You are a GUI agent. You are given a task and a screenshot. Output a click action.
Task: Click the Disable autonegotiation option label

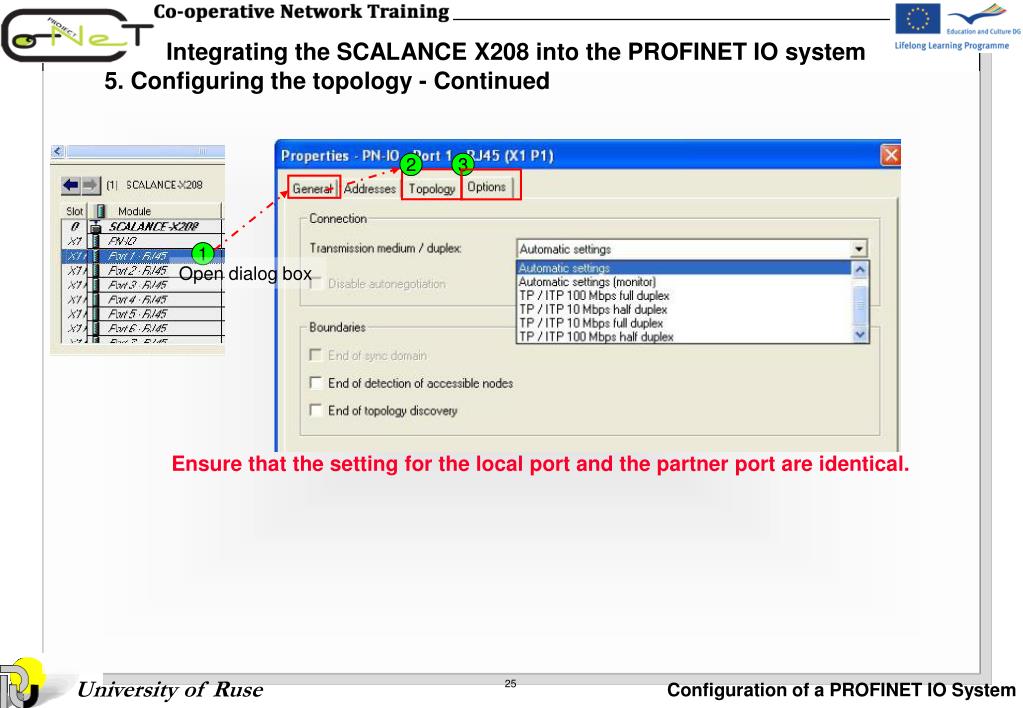coord(386,284)
